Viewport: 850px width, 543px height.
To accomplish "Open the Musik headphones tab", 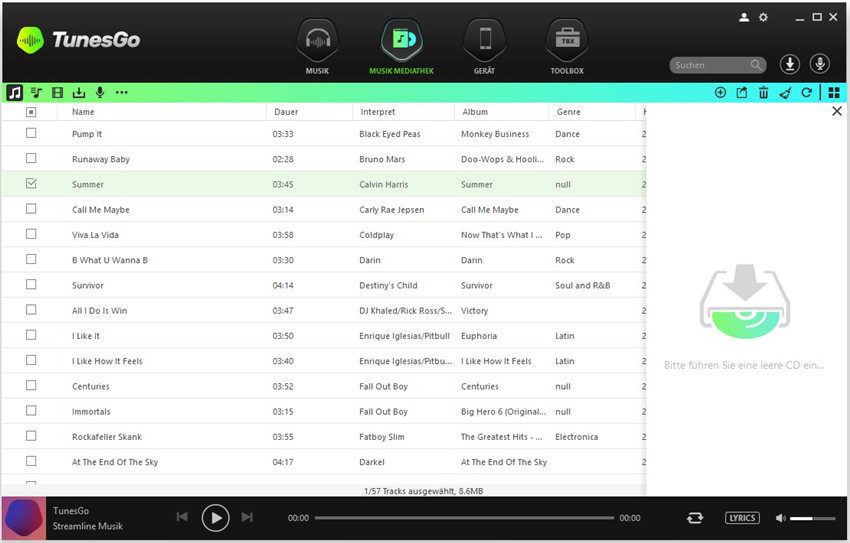I will click(317, 47).
